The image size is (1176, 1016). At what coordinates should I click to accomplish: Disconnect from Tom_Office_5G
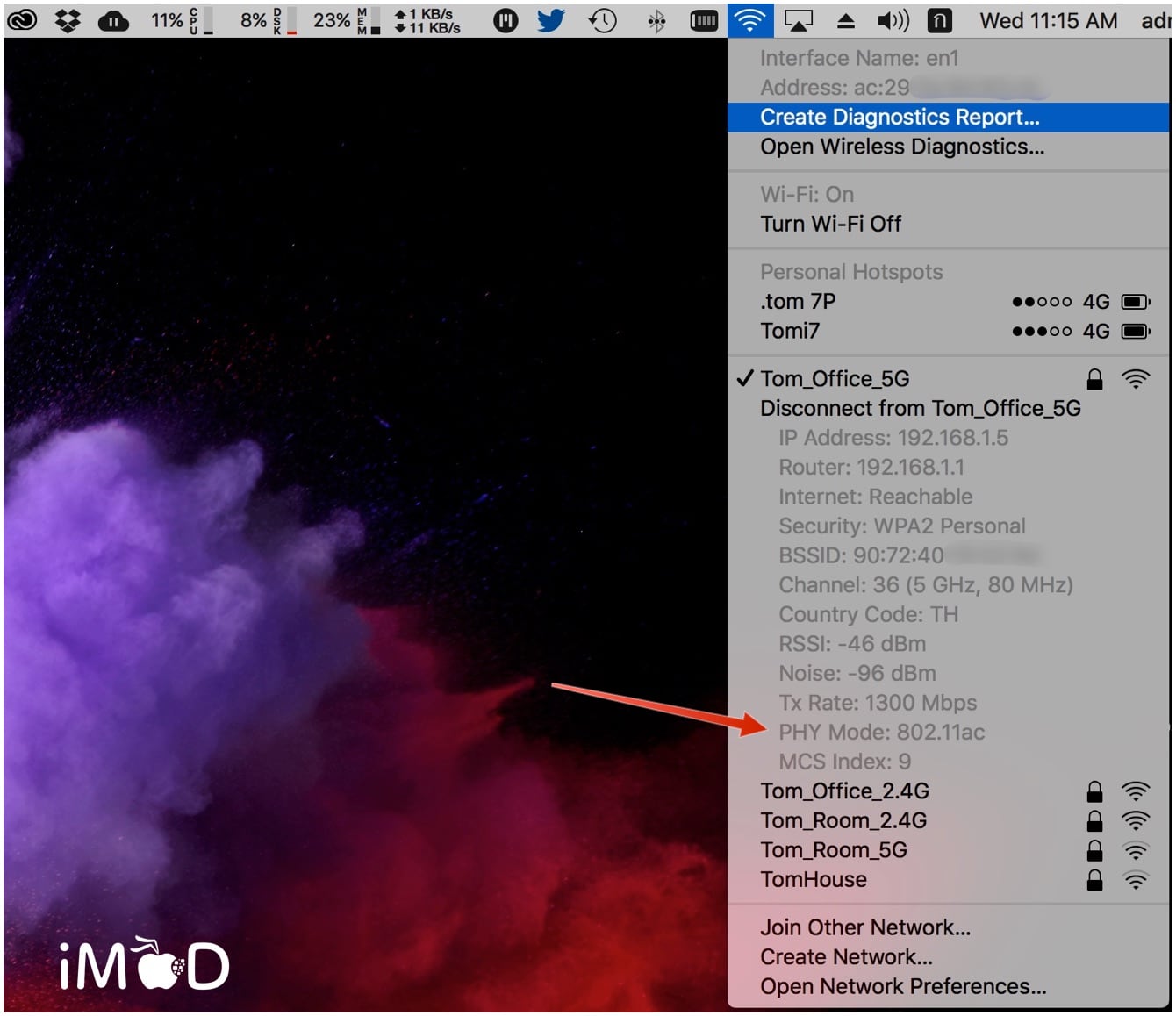(x=920, y=408)
